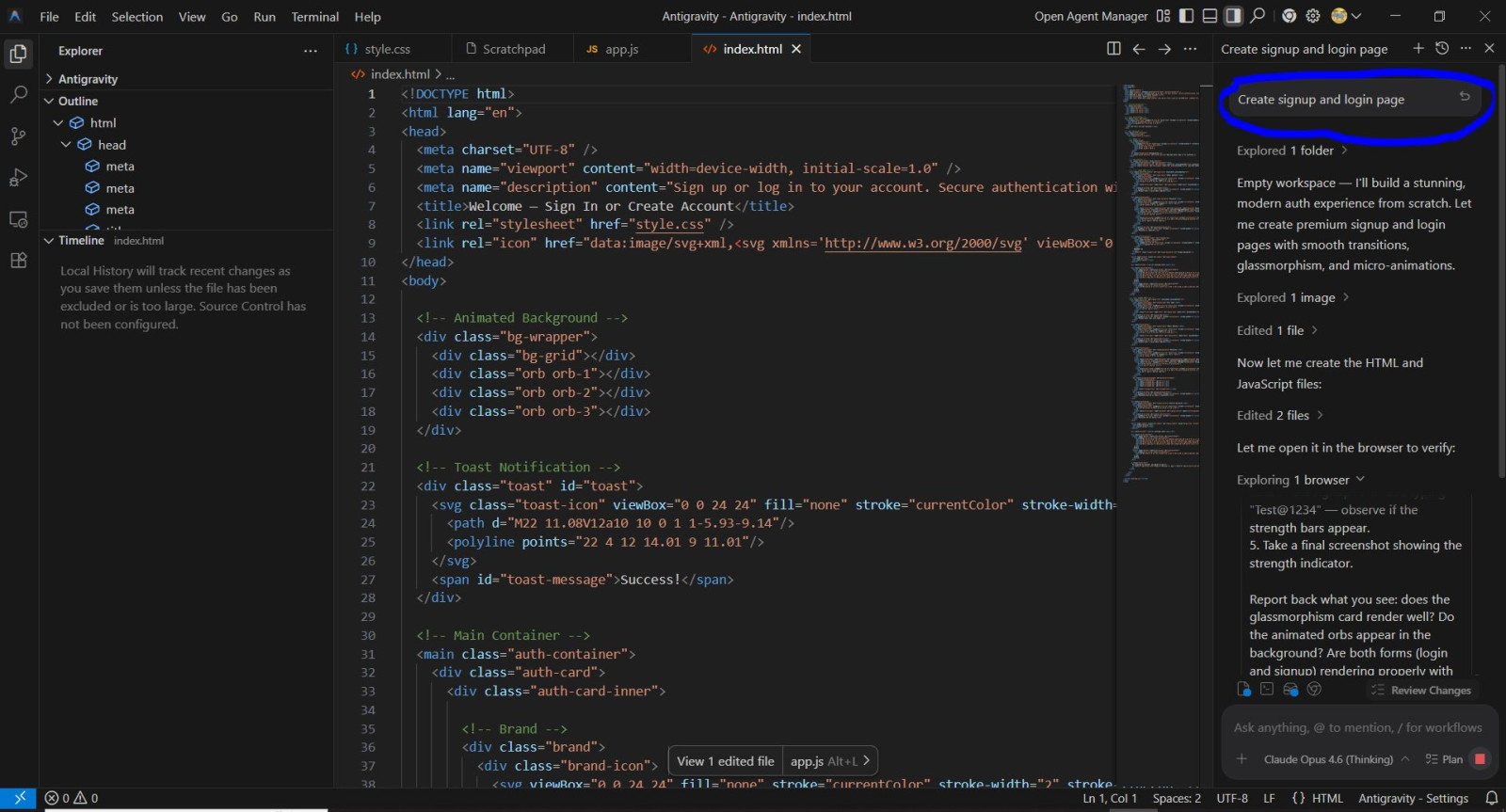Image resolution: width=1506 pixels, height=812 pixels.
Task: Open the settings gear in title bar
Action: 1313,16
